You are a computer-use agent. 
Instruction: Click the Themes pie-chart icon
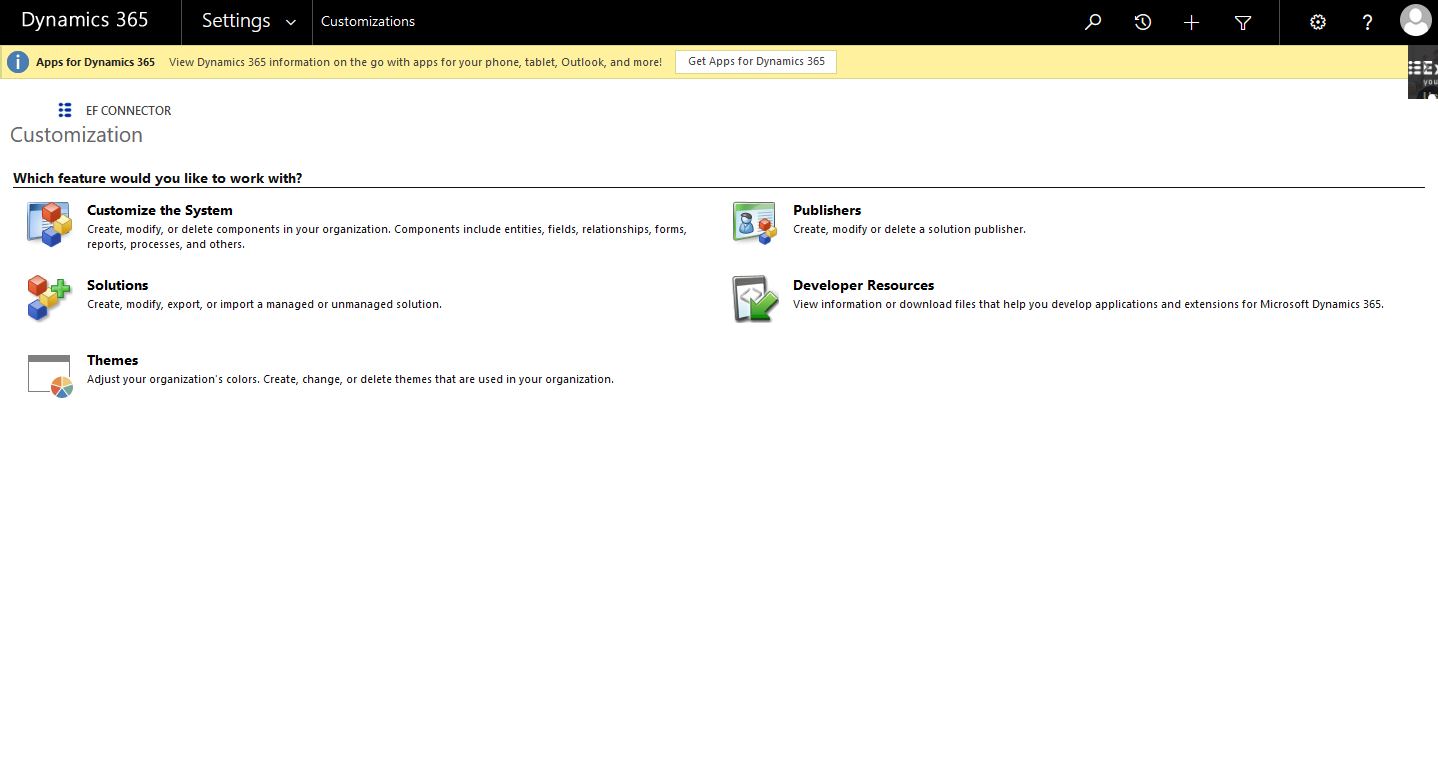point(49,374)
